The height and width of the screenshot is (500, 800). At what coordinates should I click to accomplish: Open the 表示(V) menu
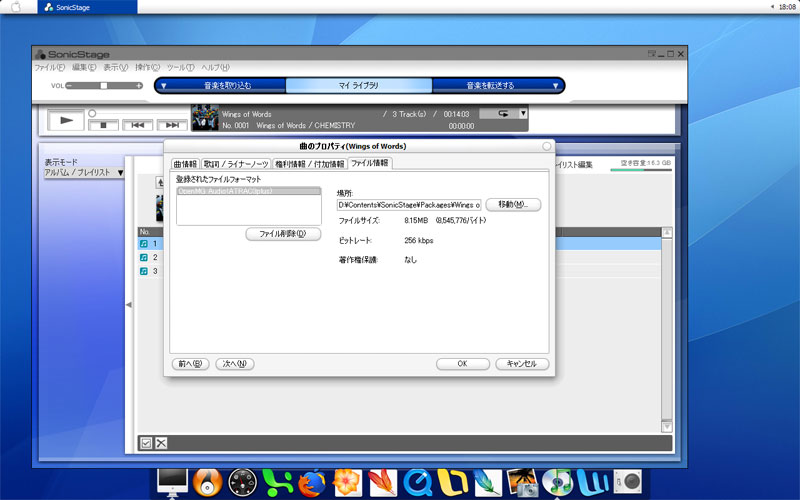(115, 67)
